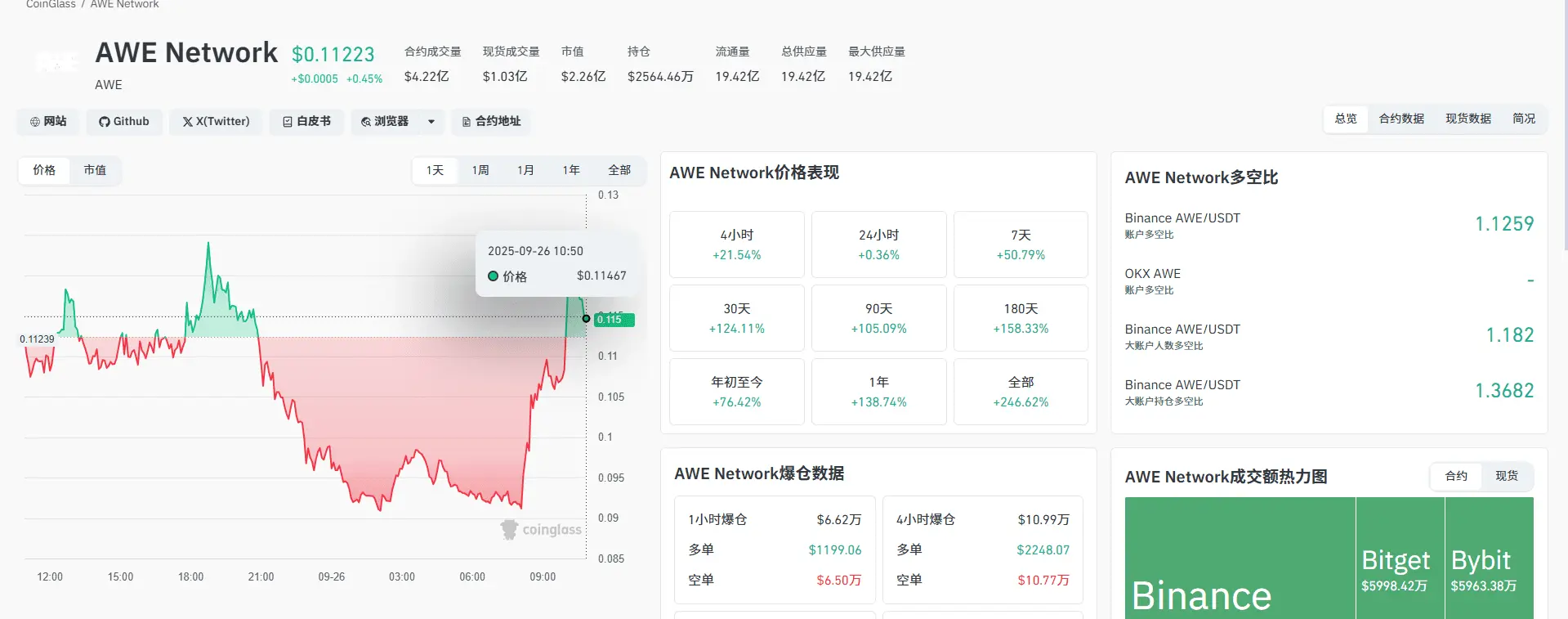The height and width of the screenshot is (619, 1568).
Task: Select the 市值 chart mode
Action: tap(95, 170)
